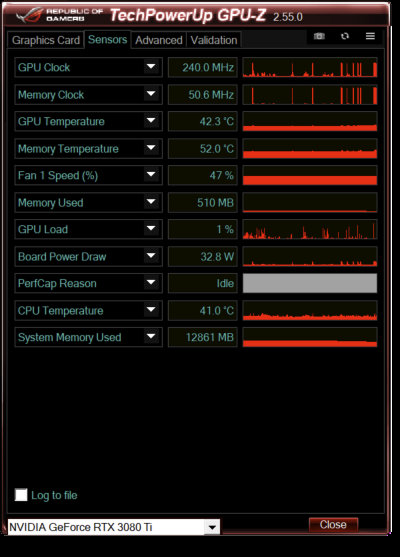Click the 47 % fan speed value
Screen dimensions: 400x557
pyautogui.click(x=202, y=175)
